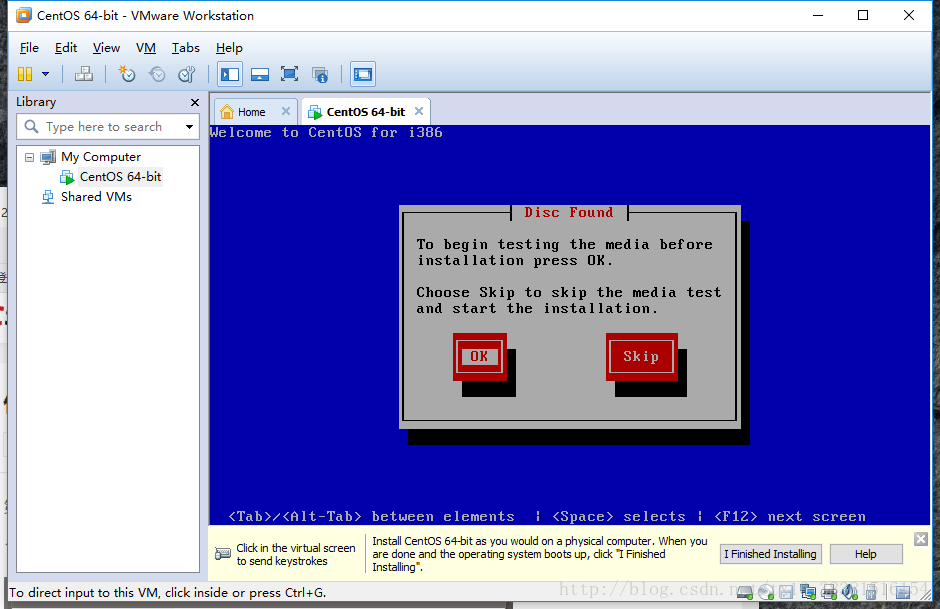Click the network adapter status icon
The width and height of the screenshot is (940, 609).
808,592
